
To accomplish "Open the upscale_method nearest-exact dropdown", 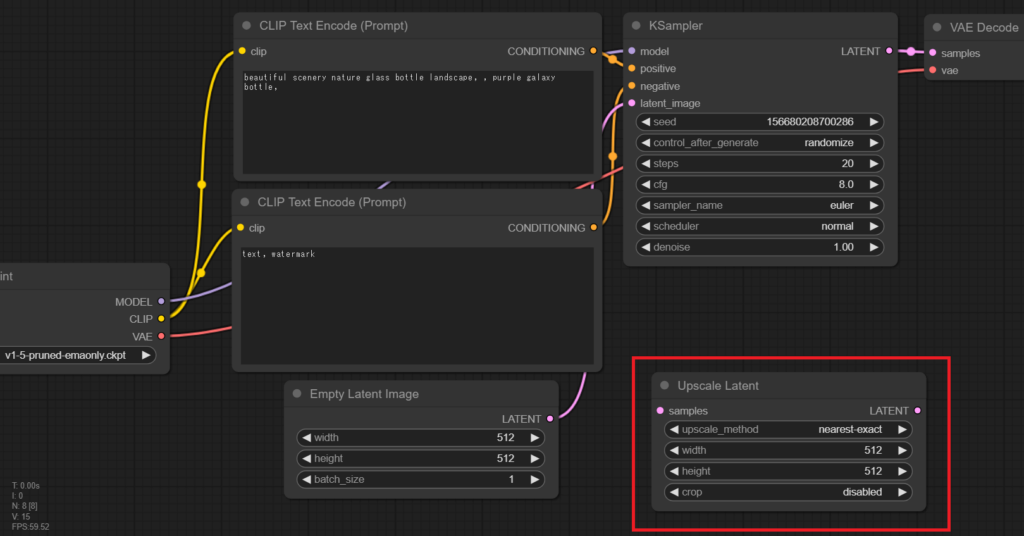I will coord(787,430).
